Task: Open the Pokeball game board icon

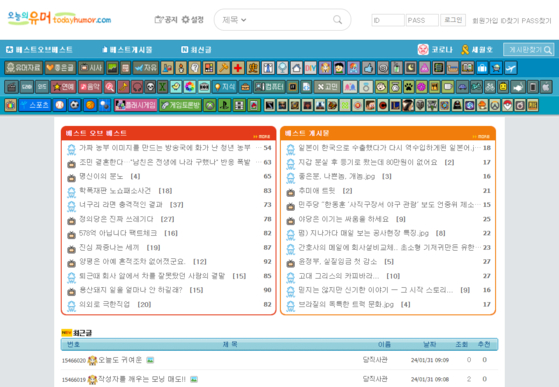Action: [507, 105]
